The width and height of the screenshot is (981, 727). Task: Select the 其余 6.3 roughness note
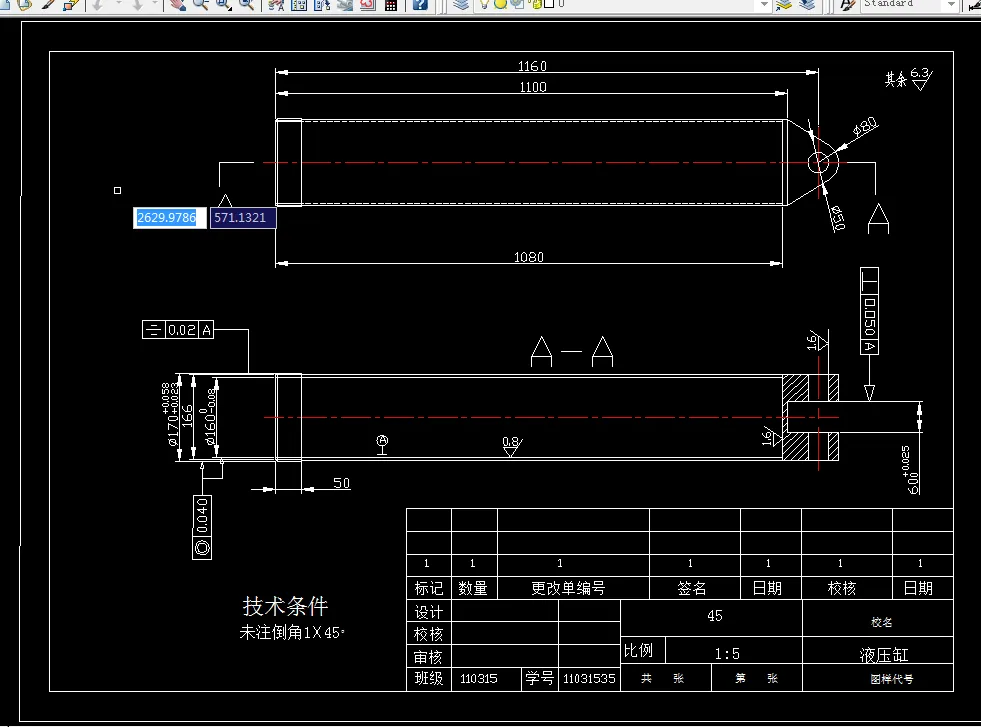908,79
